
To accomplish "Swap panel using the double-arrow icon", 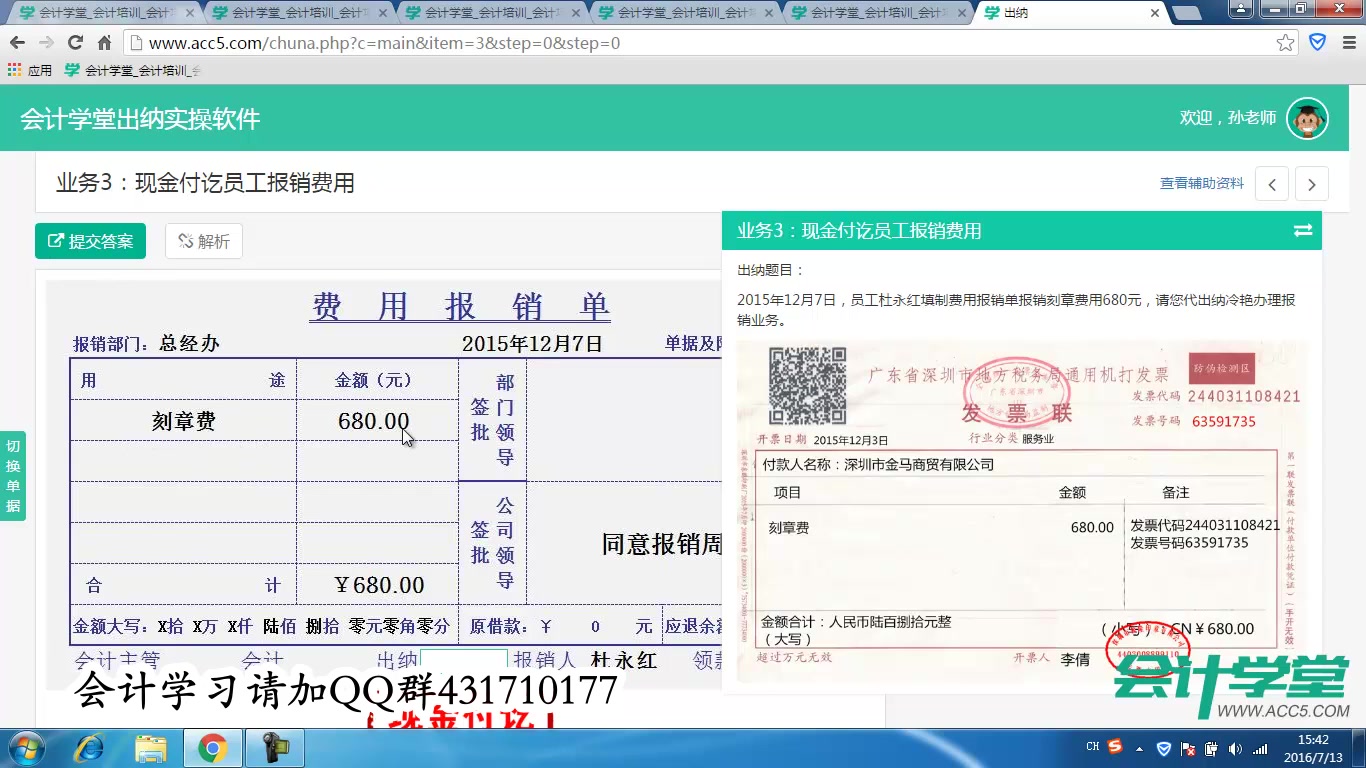I will tap(1303, 230).
